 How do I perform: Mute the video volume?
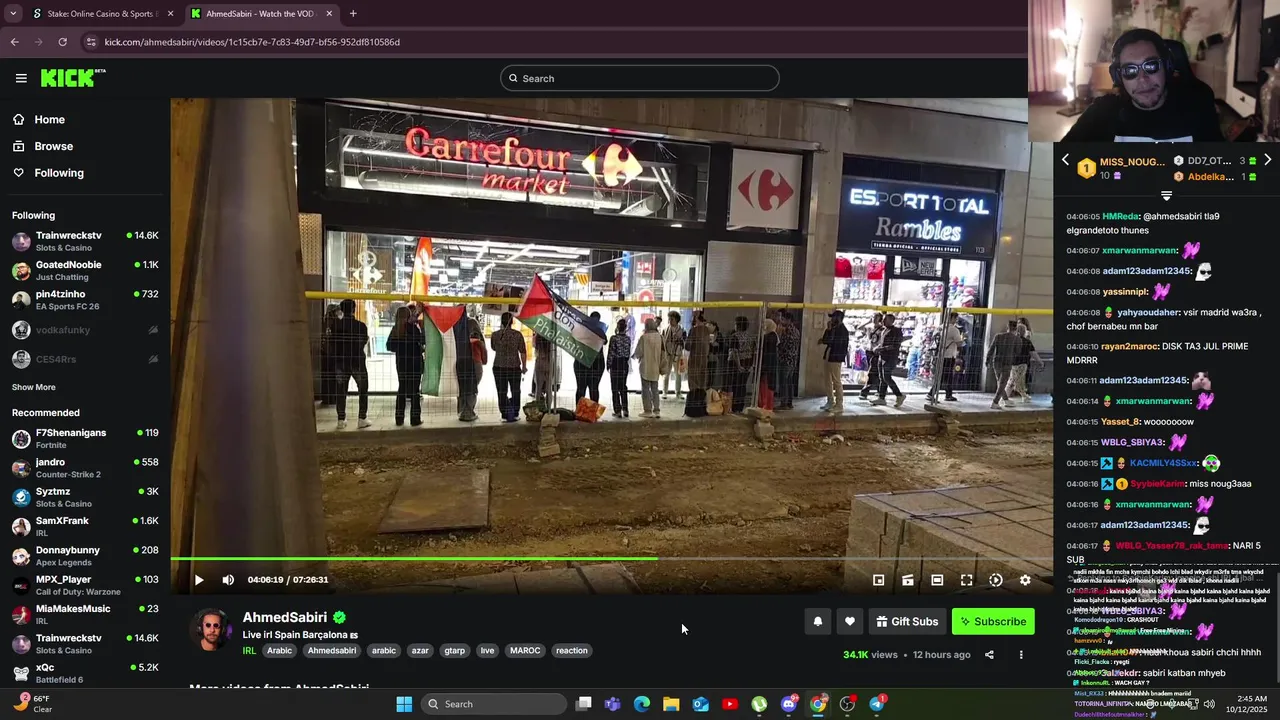[x=228, y=580]
